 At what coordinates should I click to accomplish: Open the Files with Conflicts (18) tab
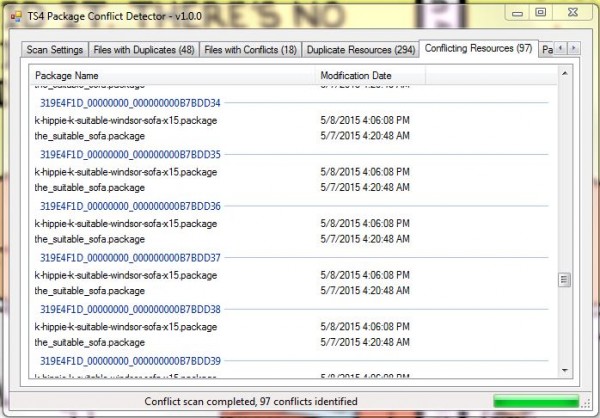250,49
